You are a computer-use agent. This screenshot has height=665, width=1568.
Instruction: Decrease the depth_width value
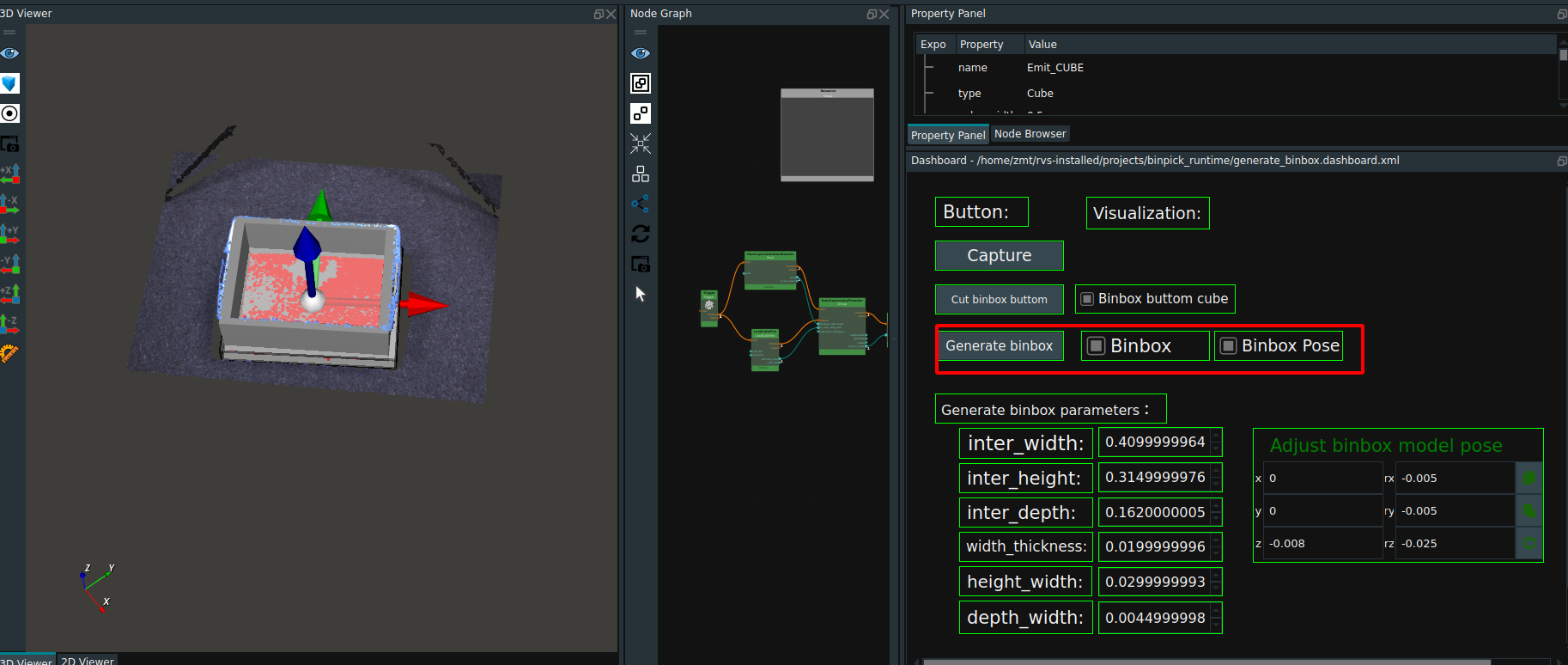[1216, 624]
